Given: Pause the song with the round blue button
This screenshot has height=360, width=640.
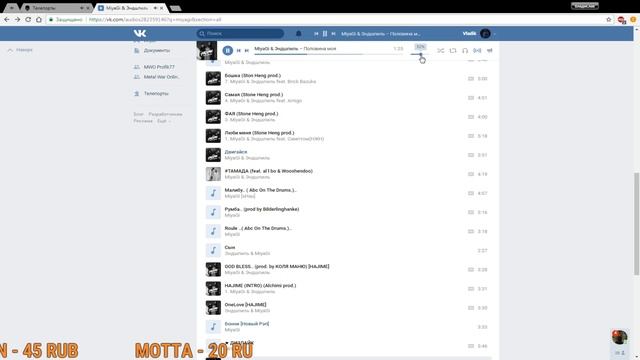Looking at the screenshot, I should [x=228, y=50].
